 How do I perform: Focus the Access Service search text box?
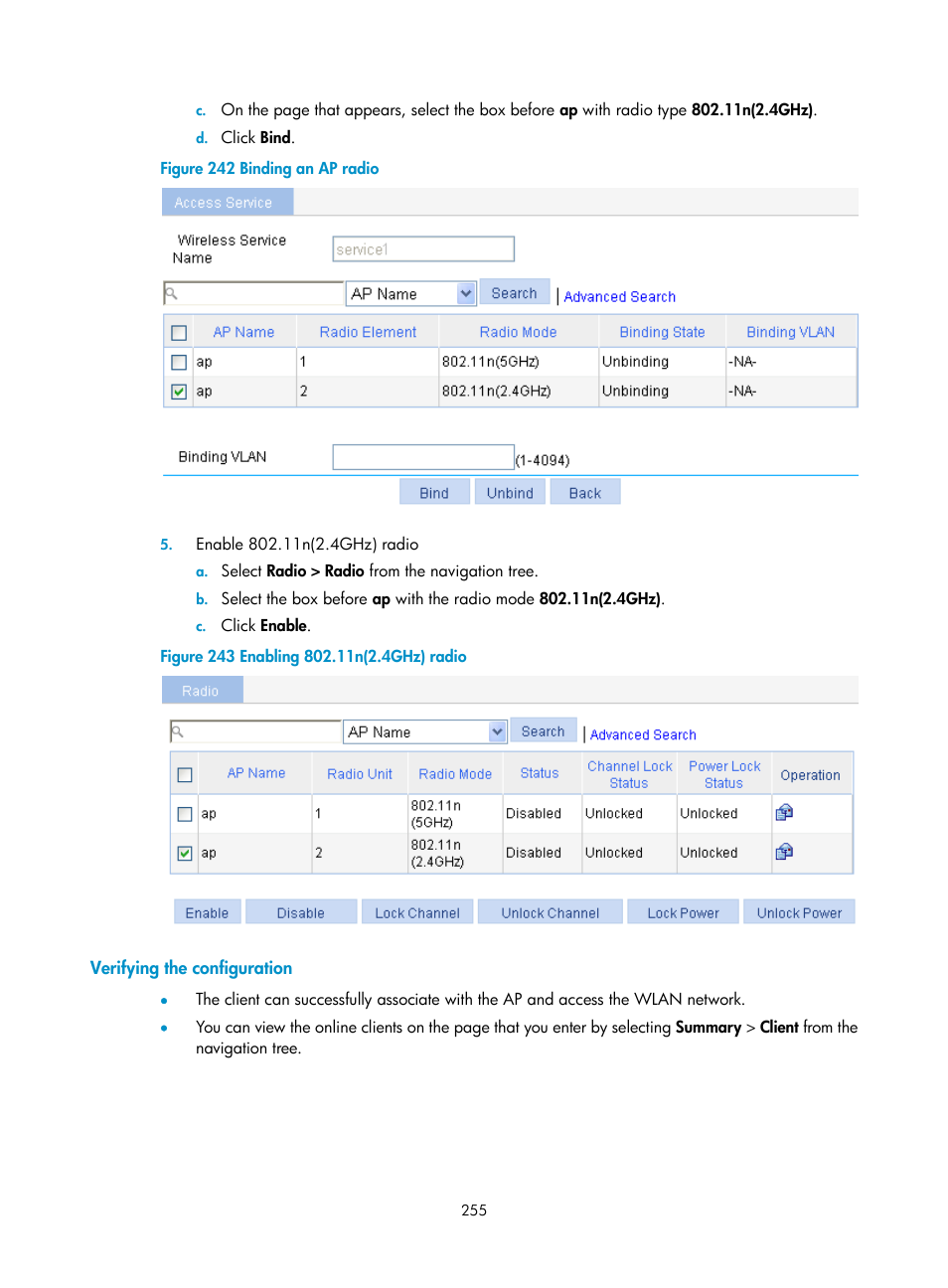(253, 293)
